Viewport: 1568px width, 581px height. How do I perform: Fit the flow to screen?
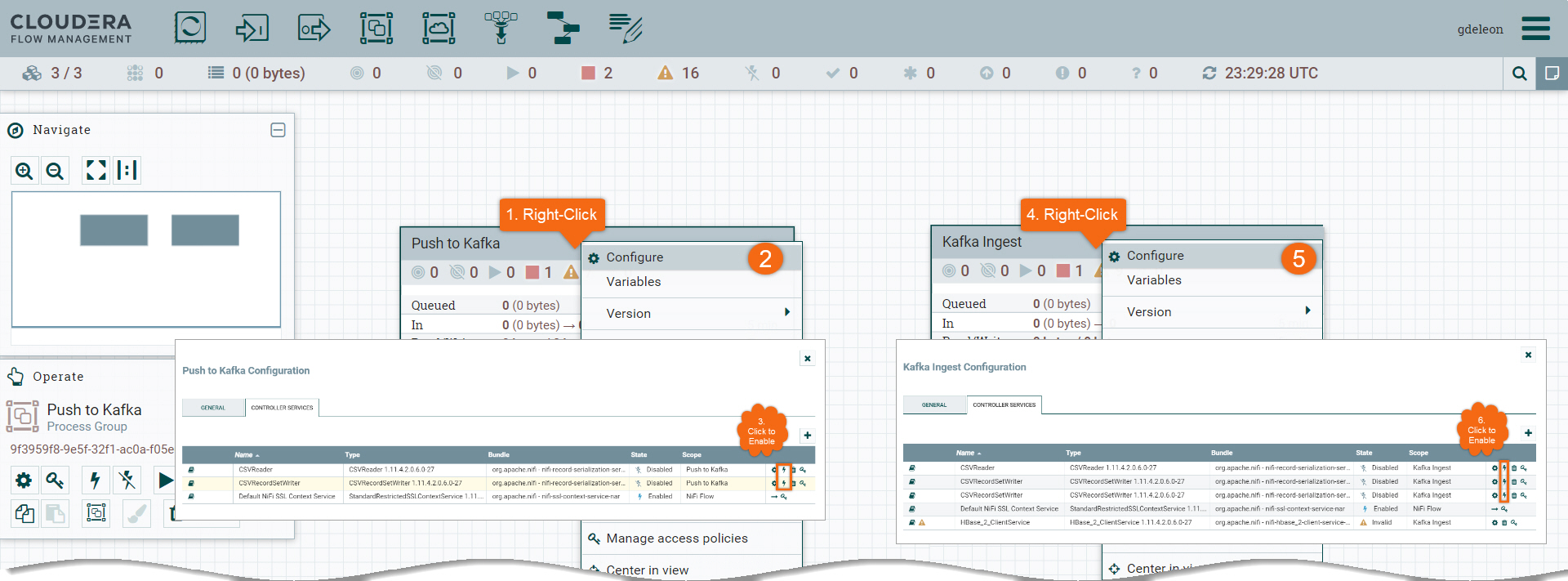pyautogui.click(x=96, y=170)
